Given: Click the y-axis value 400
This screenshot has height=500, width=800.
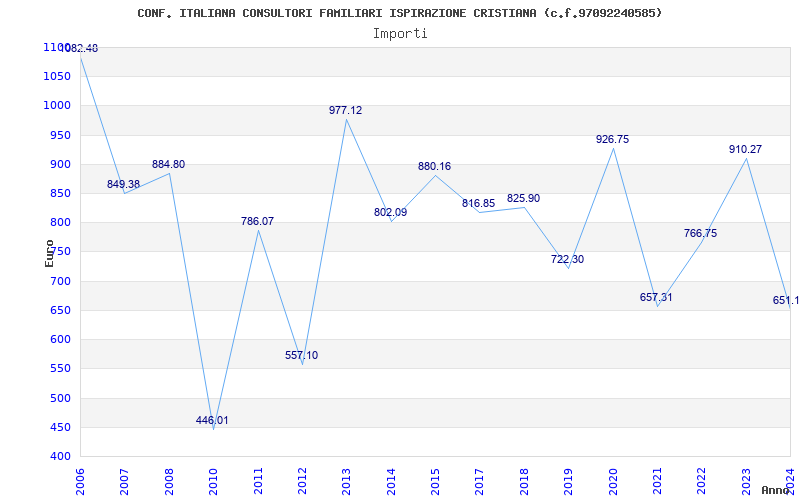Looking at the screenshot, I should (60, 457).
